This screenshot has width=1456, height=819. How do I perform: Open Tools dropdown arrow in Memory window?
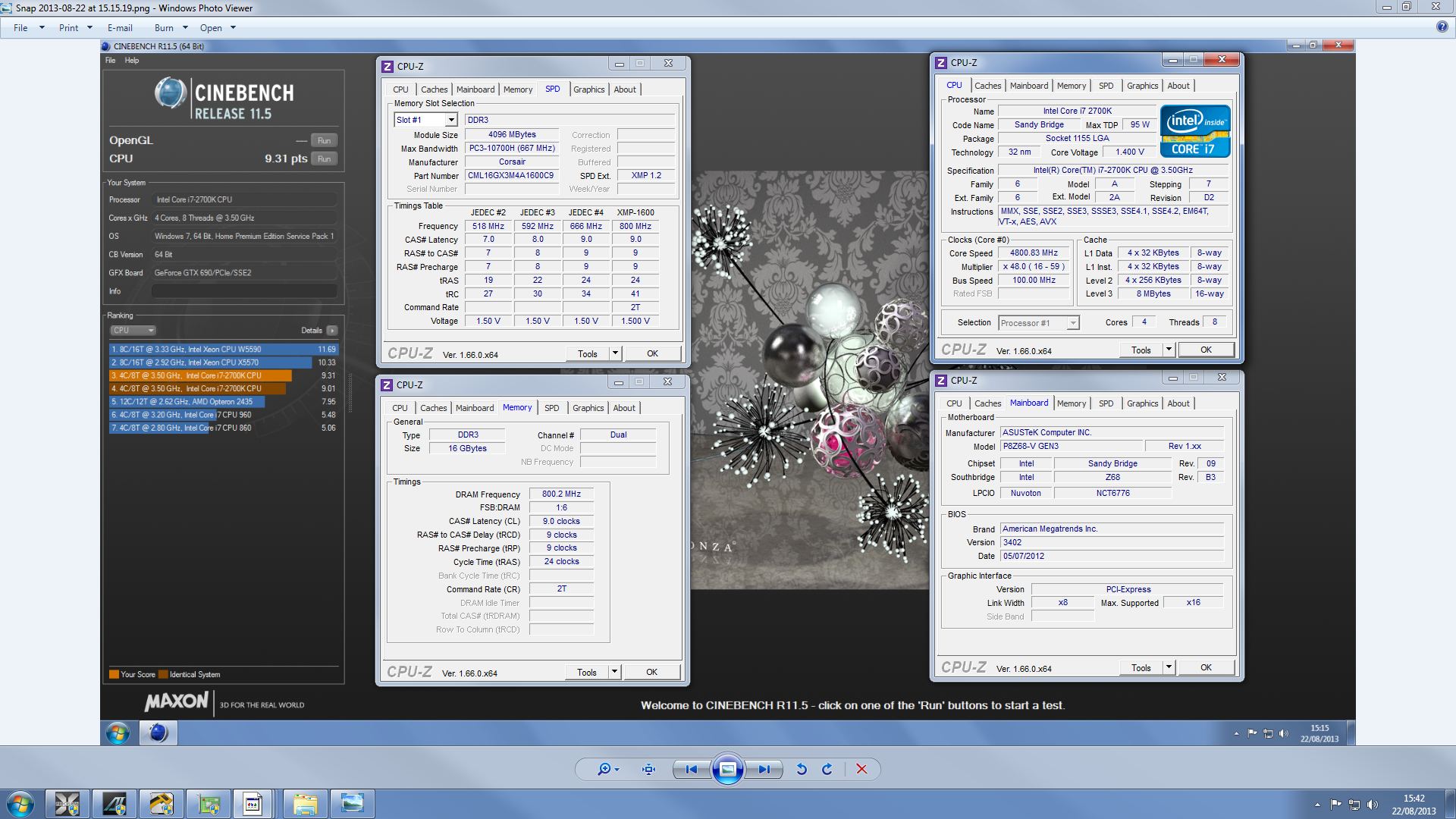pyautogui.click(x=614, y=672)
